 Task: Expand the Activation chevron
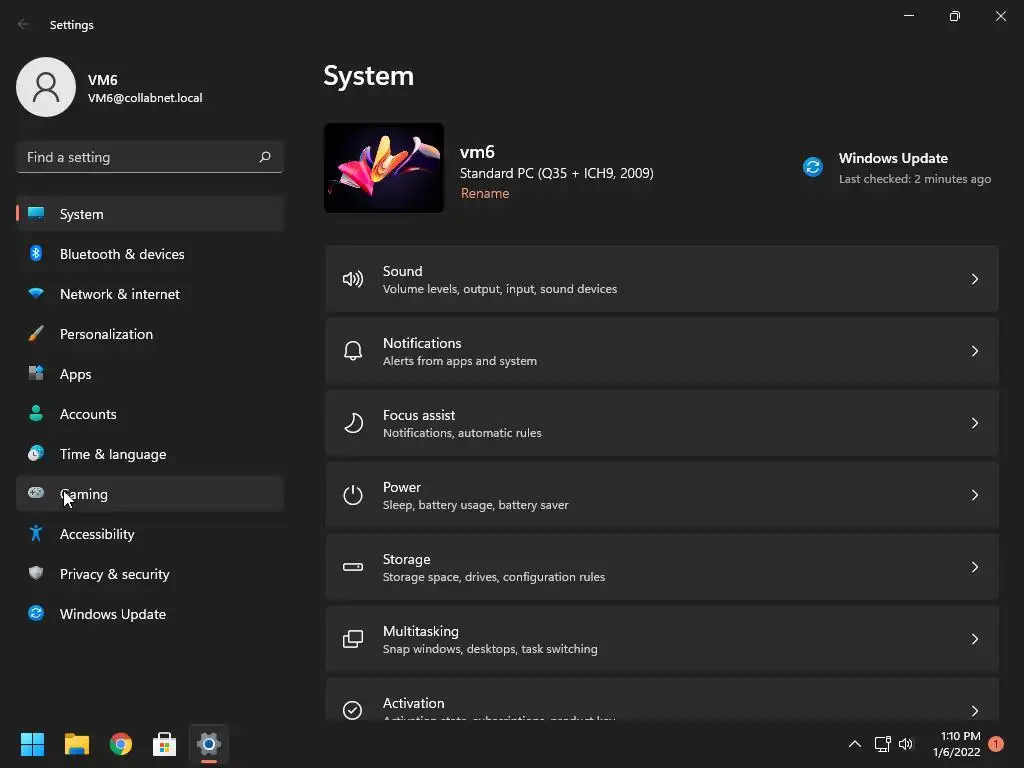coord(974,711)
